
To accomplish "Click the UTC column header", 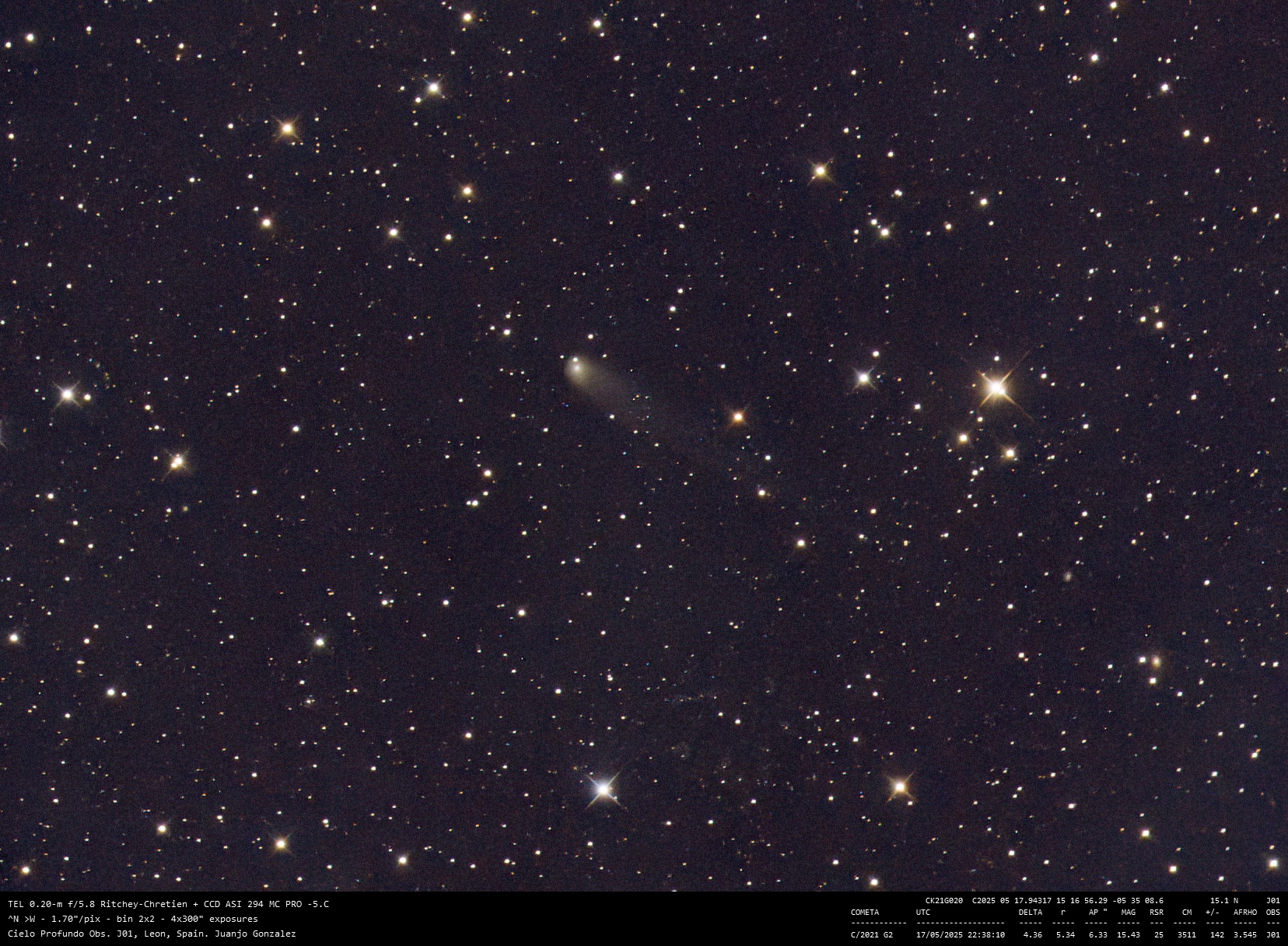I will point(922,913).
